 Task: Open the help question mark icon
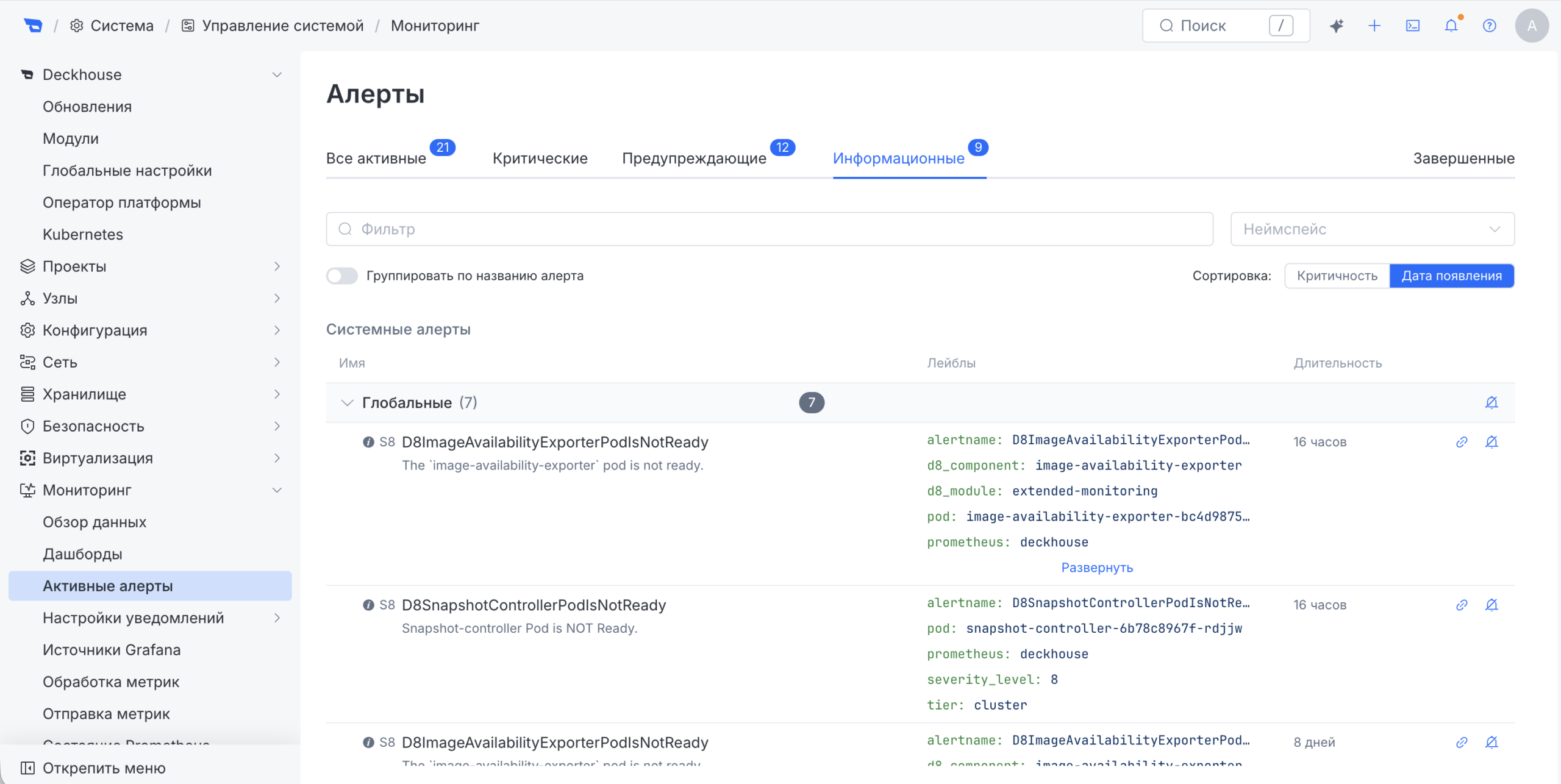coord(1490,26)
